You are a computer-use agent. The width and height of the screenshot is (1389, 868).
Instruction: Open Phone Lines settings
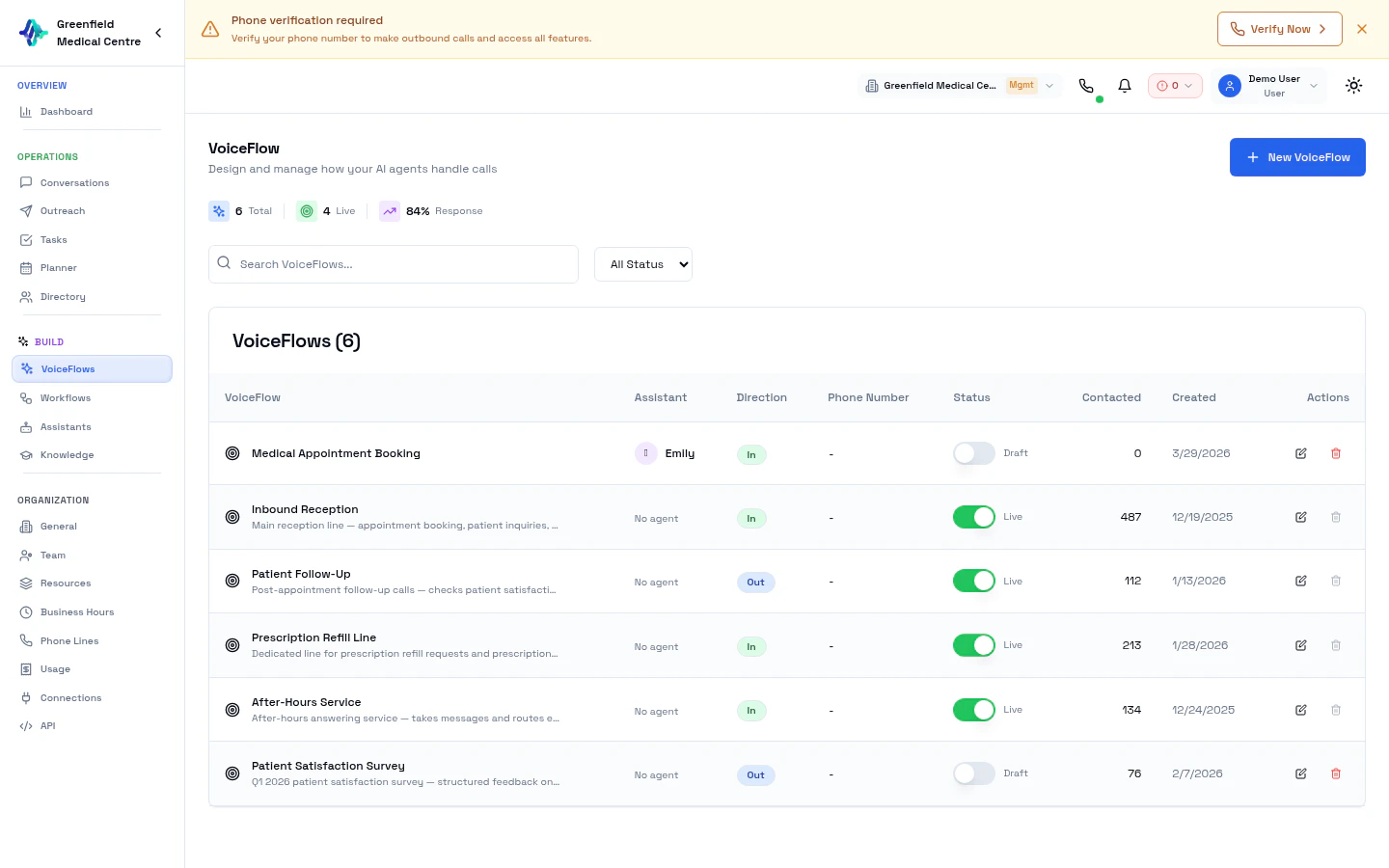coord(92,641)
